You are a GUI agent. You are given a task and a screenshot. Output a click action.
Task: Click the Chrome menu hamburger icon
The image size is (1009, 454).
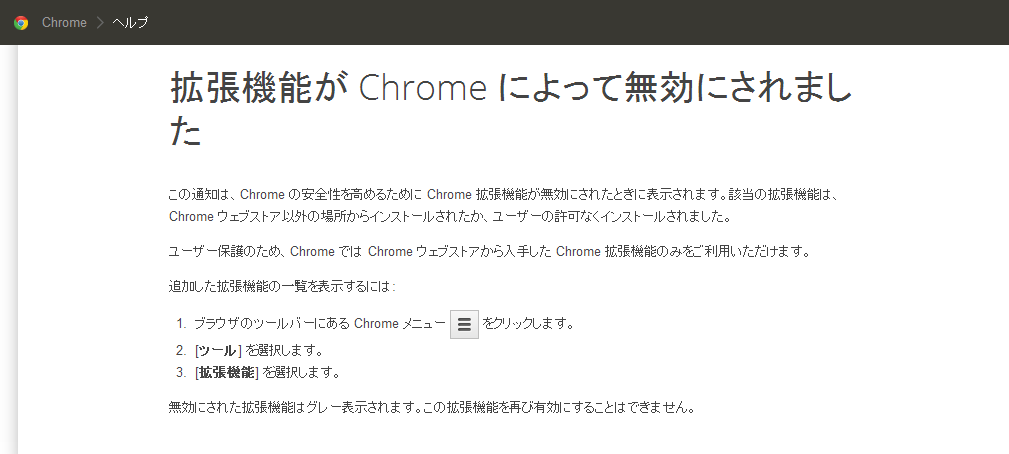point(464,324)
